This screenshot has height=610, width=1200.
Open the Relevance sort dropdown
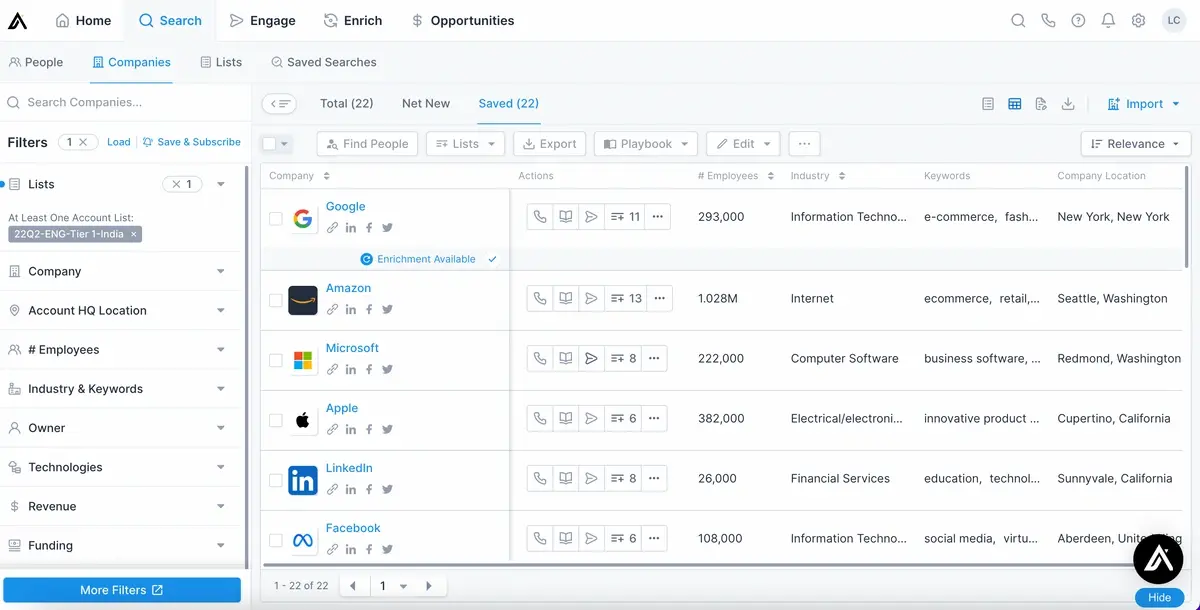tap(1135, 144)
